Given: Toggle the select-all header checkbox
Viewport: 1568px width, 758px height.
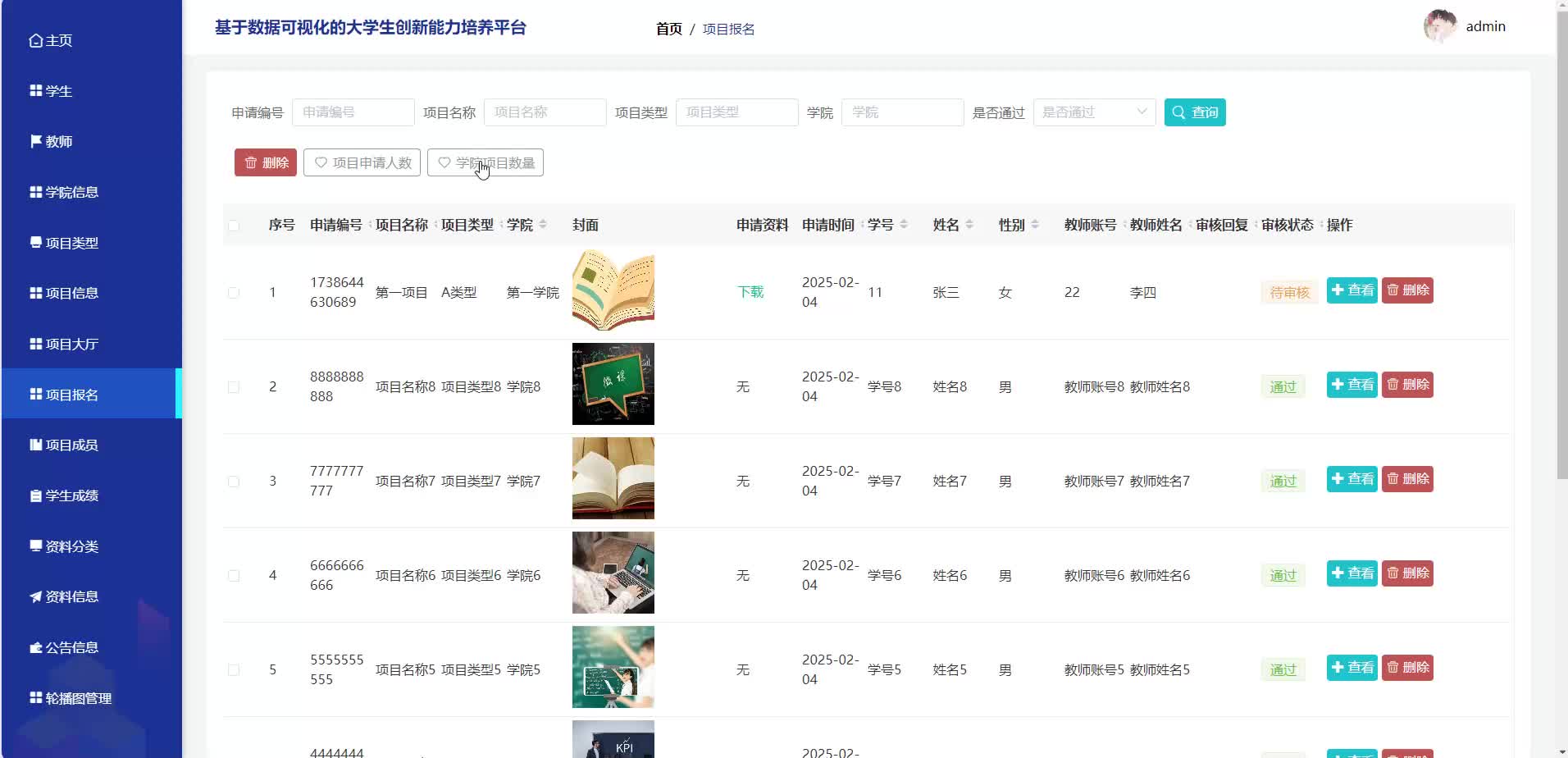Looking at the screenshot, I should pyautogui.click(x=234, y=226).
